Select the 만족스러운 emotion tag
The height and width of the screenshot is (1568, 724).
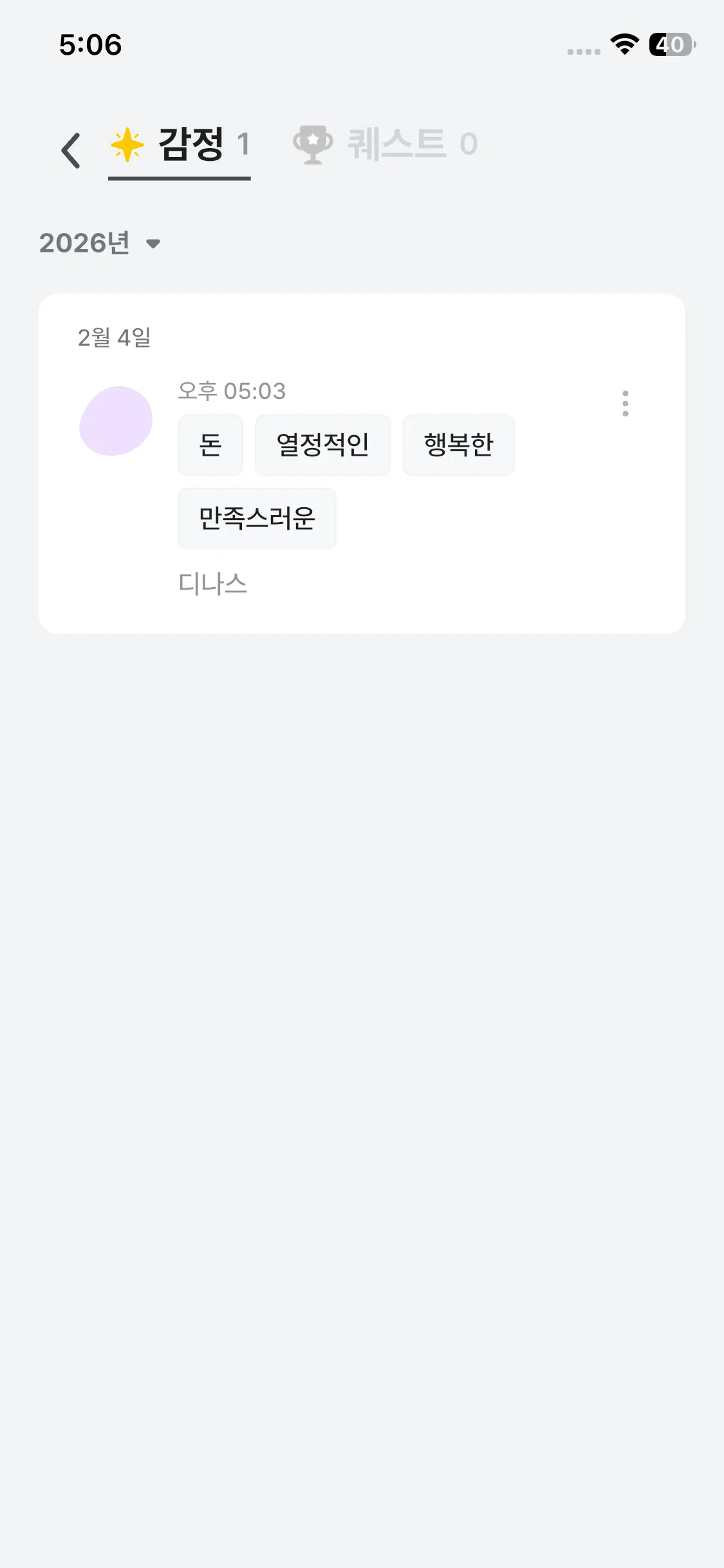coord(257,518)
